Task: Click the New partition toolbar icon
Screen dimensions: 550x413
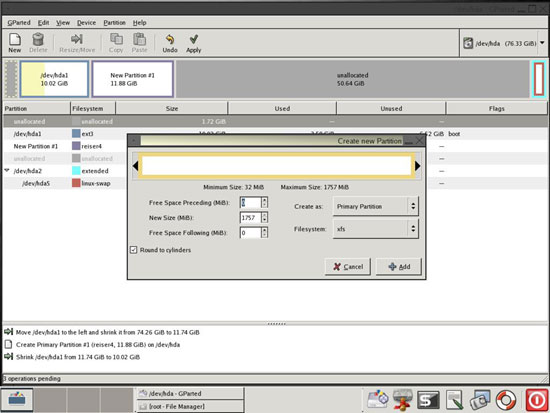Action: click(15, 43)
